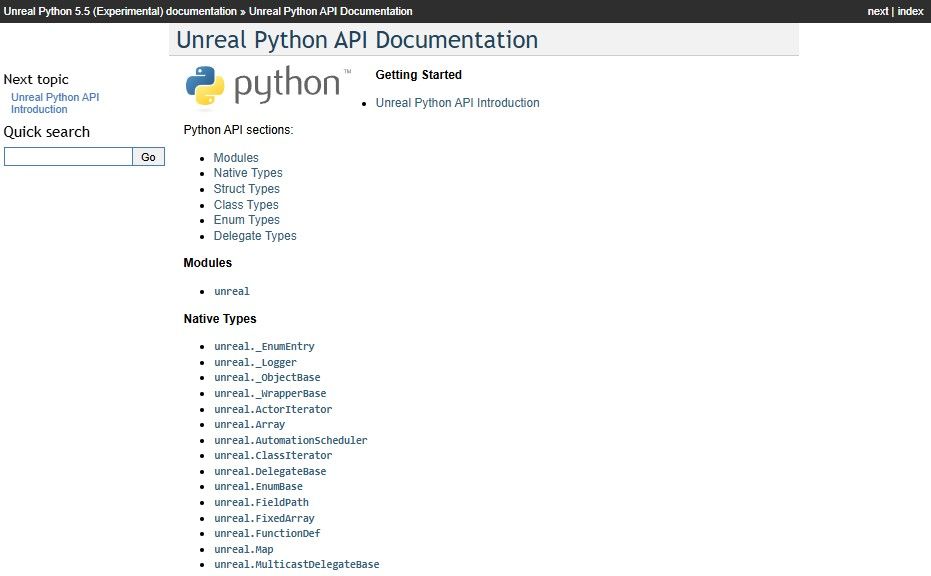The image size is (931, 576).
Task: Click the Quick search input field
Action: point(68,157)
